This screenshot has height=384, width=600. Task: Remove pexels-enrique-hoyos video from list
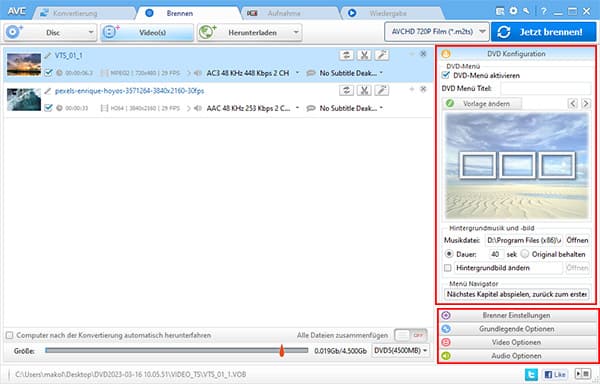tap(423, 89)
